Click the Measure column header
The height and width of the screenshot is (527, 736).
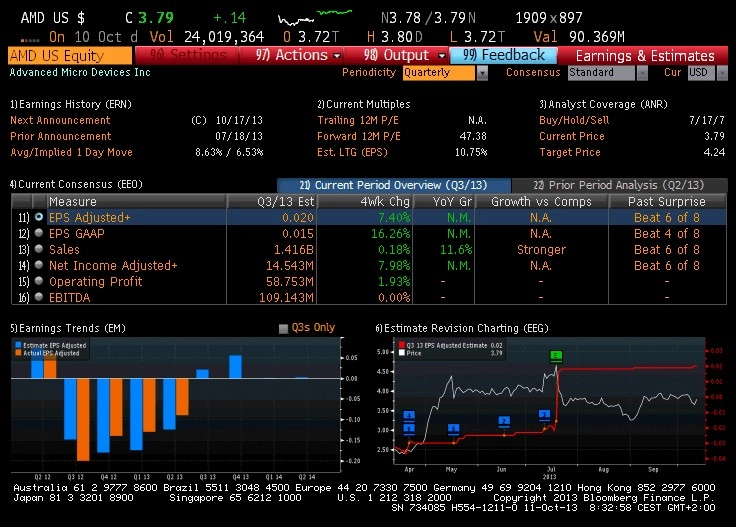tap(136, 201)
